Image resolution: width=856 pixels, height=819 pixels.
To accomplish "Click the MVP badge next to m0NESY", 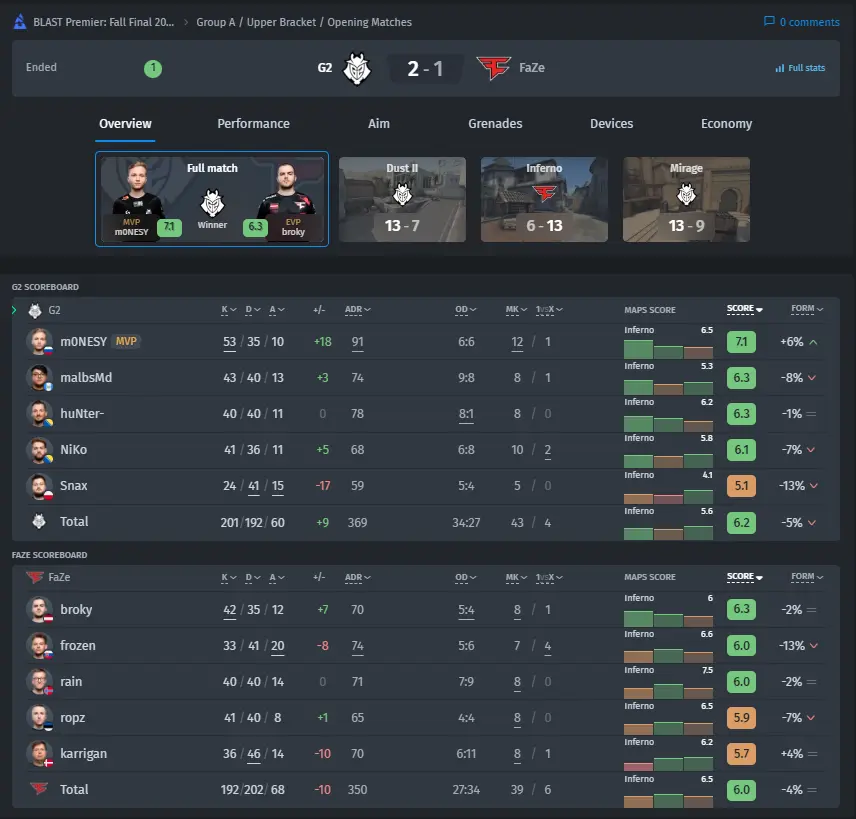I will pos(126,341).
